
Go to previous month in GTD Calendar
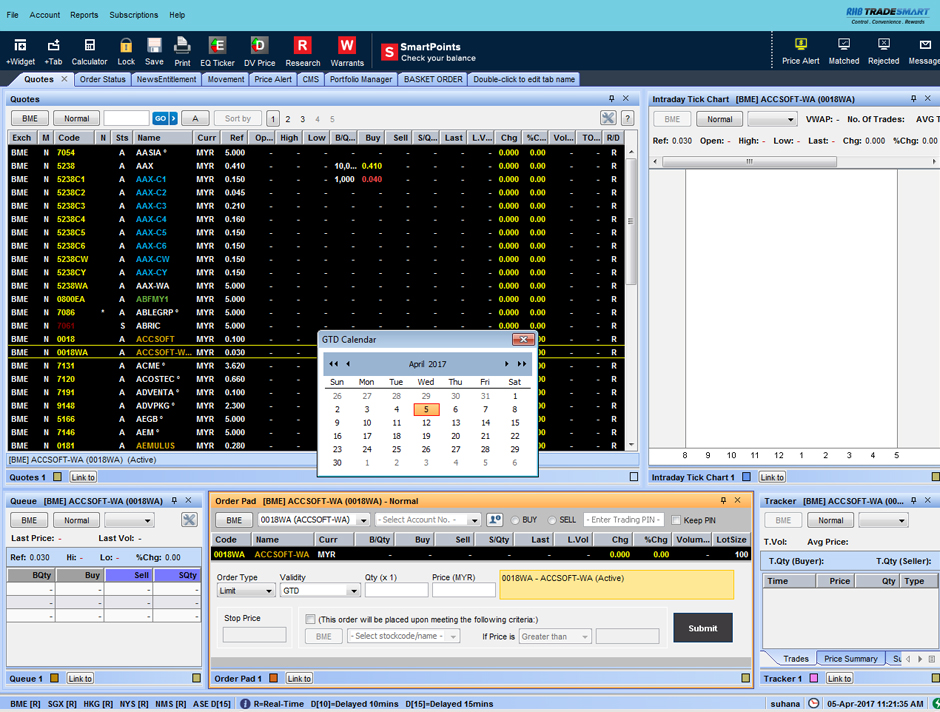click(348, 364)
